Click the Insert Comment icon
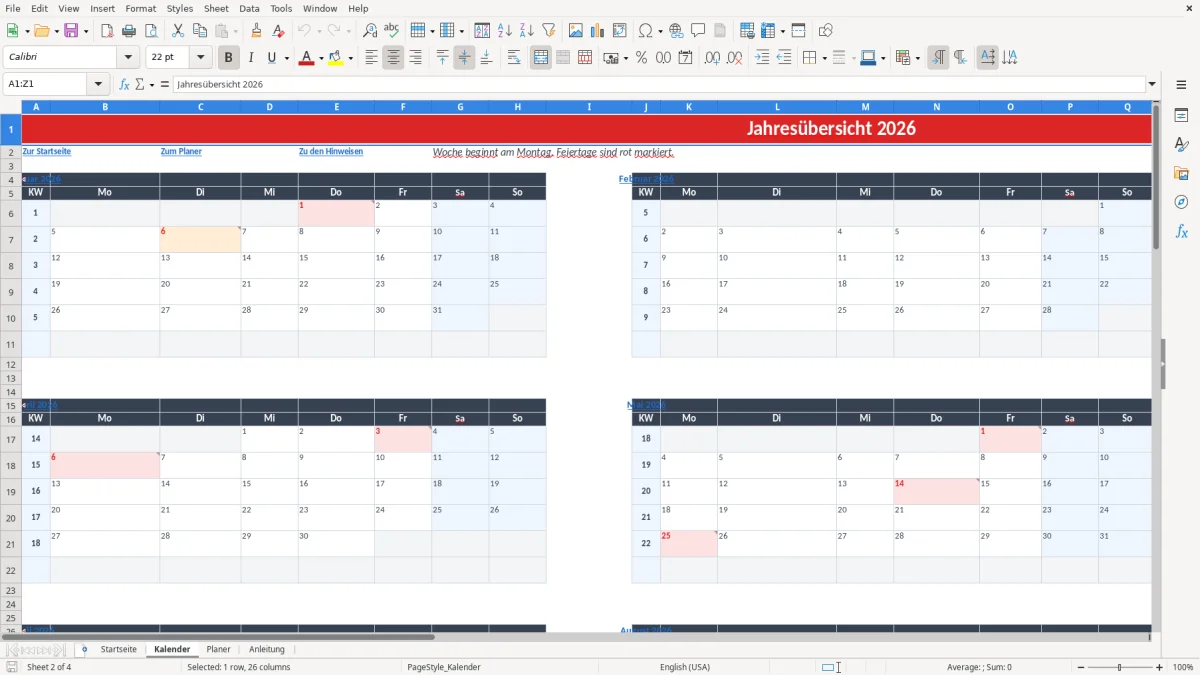1200x675 pixels. click(x=698, y=31)
